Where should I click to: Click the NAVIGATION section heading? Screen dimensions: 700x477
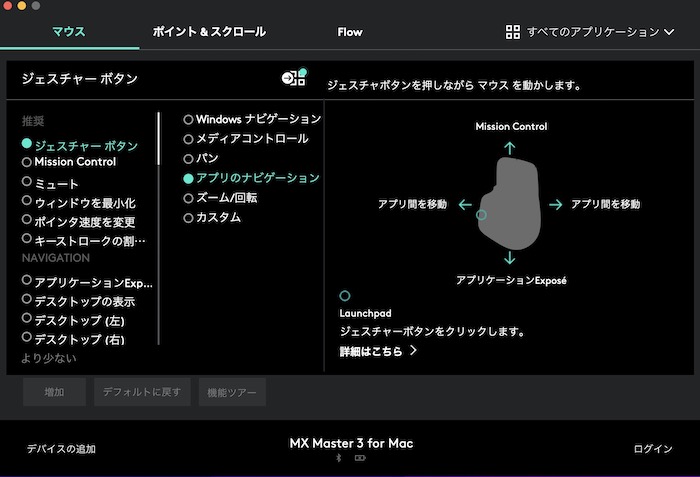[56, 258]
